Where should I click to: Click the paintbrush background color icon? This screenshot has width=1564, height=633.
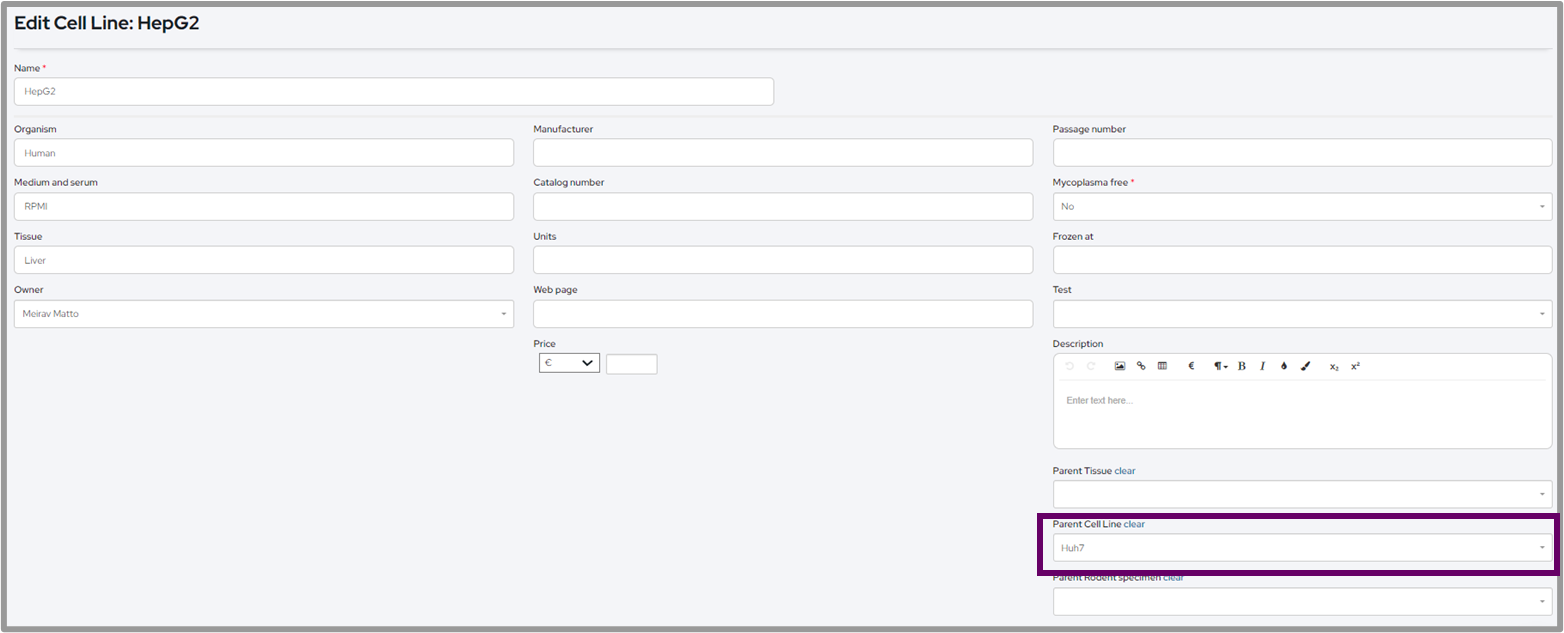pos(1305,366)
